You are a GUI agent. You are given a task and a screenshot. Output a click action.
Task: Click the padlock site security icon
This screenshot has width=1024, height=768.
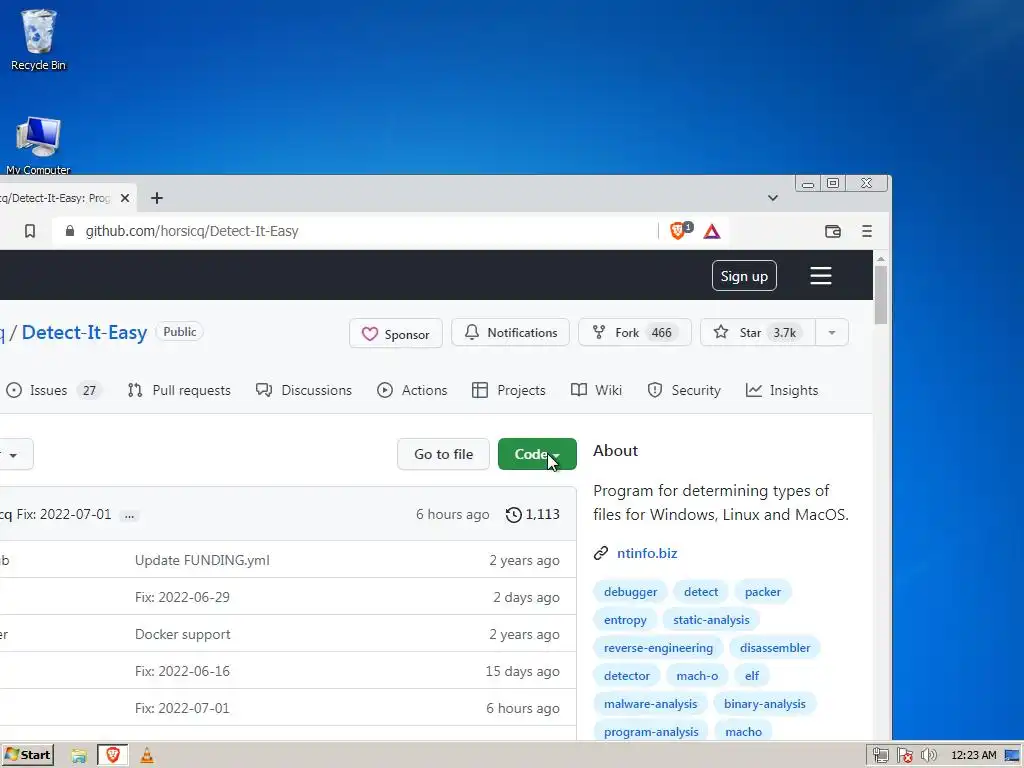pos(70,231)
